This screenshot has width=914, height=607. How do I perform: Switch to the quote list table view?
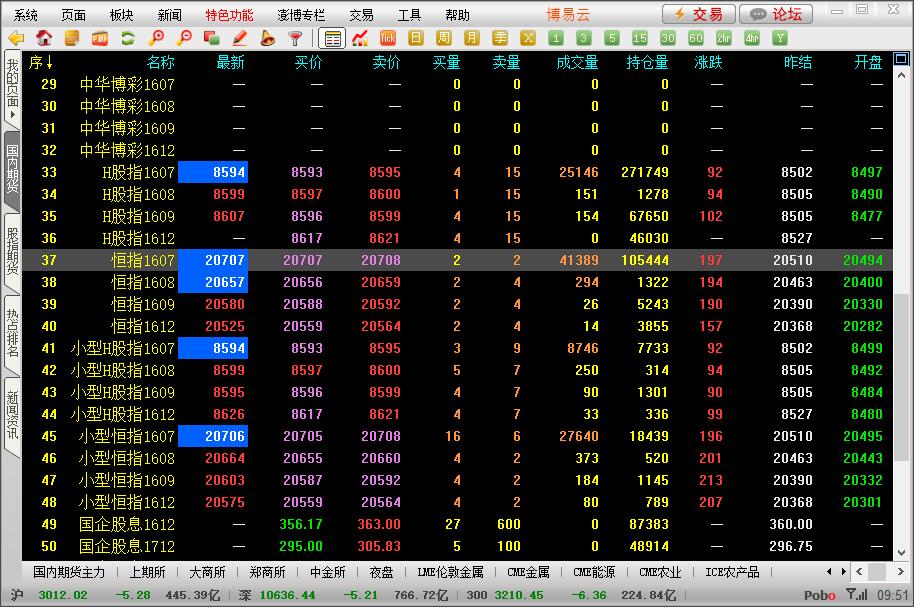(332, 38)
